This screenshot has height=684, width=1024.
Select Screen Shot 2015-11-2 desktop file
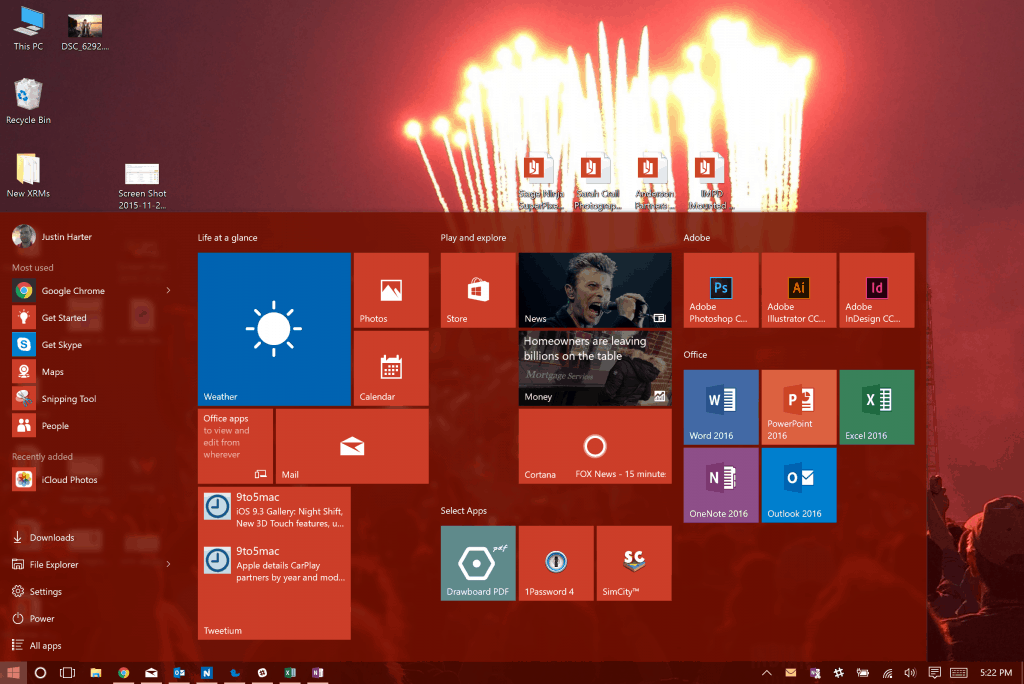(142, 186)
